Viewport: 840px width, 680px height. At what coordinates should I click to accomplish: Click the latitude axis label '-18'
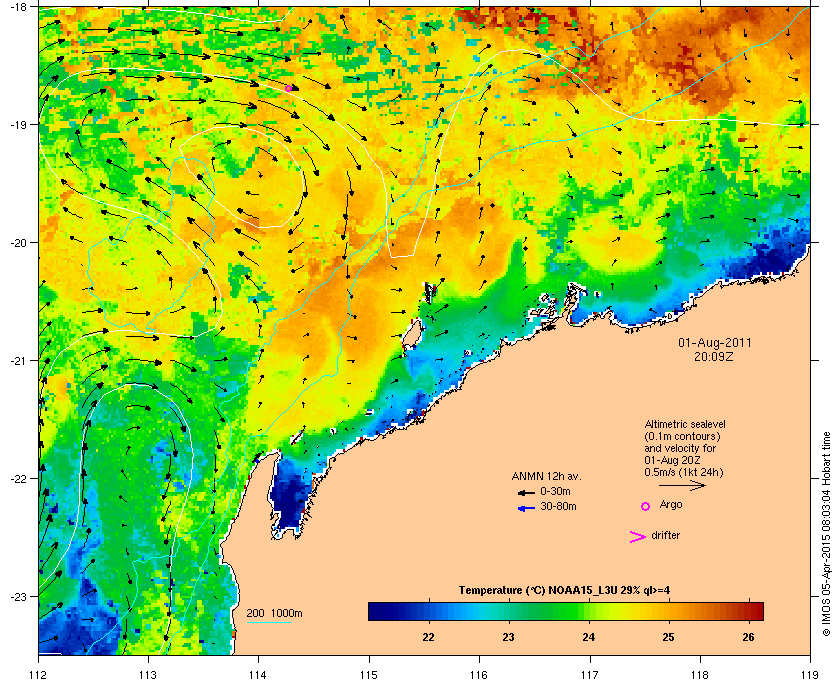[x=18, y=7]
